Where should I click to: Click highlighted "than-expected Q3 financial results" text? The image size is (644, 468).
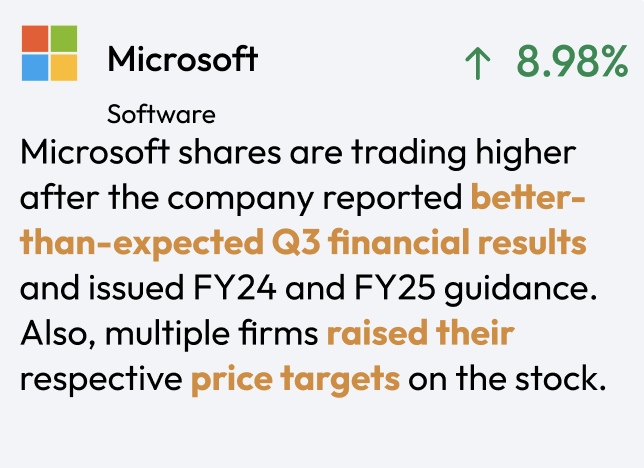point(303,242)
